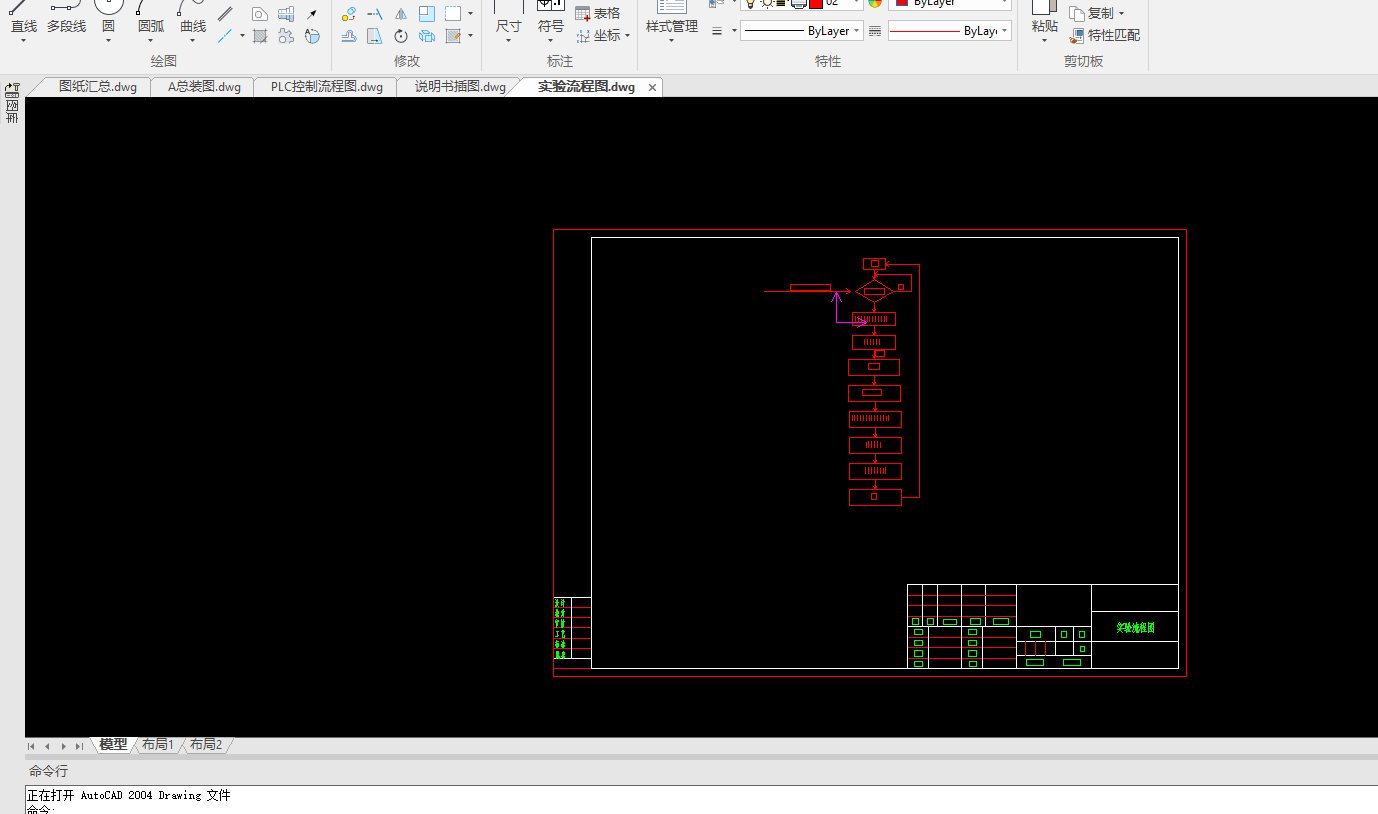Jump to first layout tab arrow

point(31,746)
